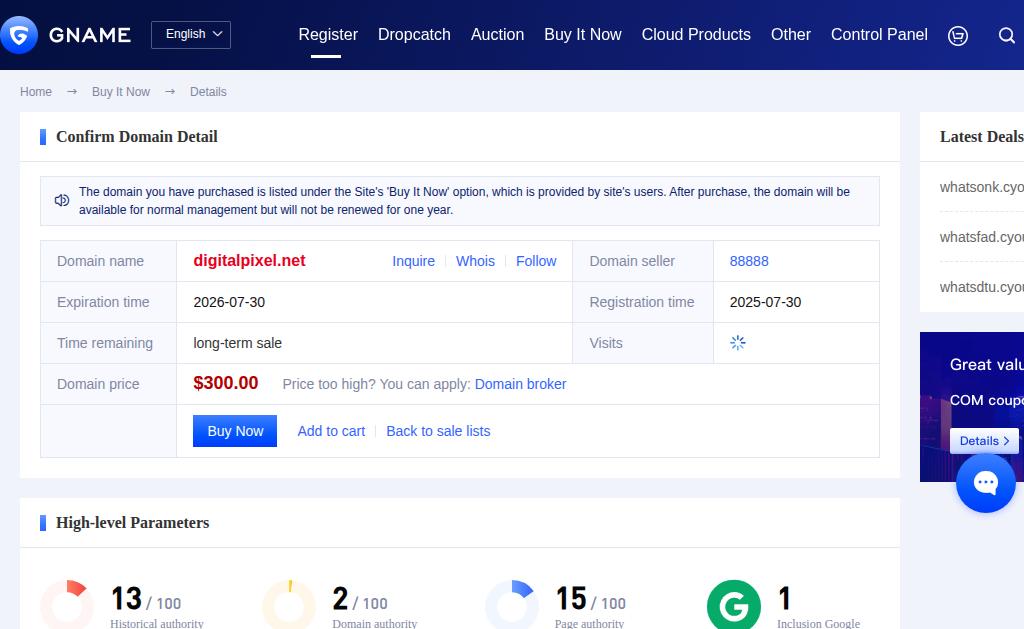Navigate to Buy It Now breadcrumb

(x=121, y=92)
